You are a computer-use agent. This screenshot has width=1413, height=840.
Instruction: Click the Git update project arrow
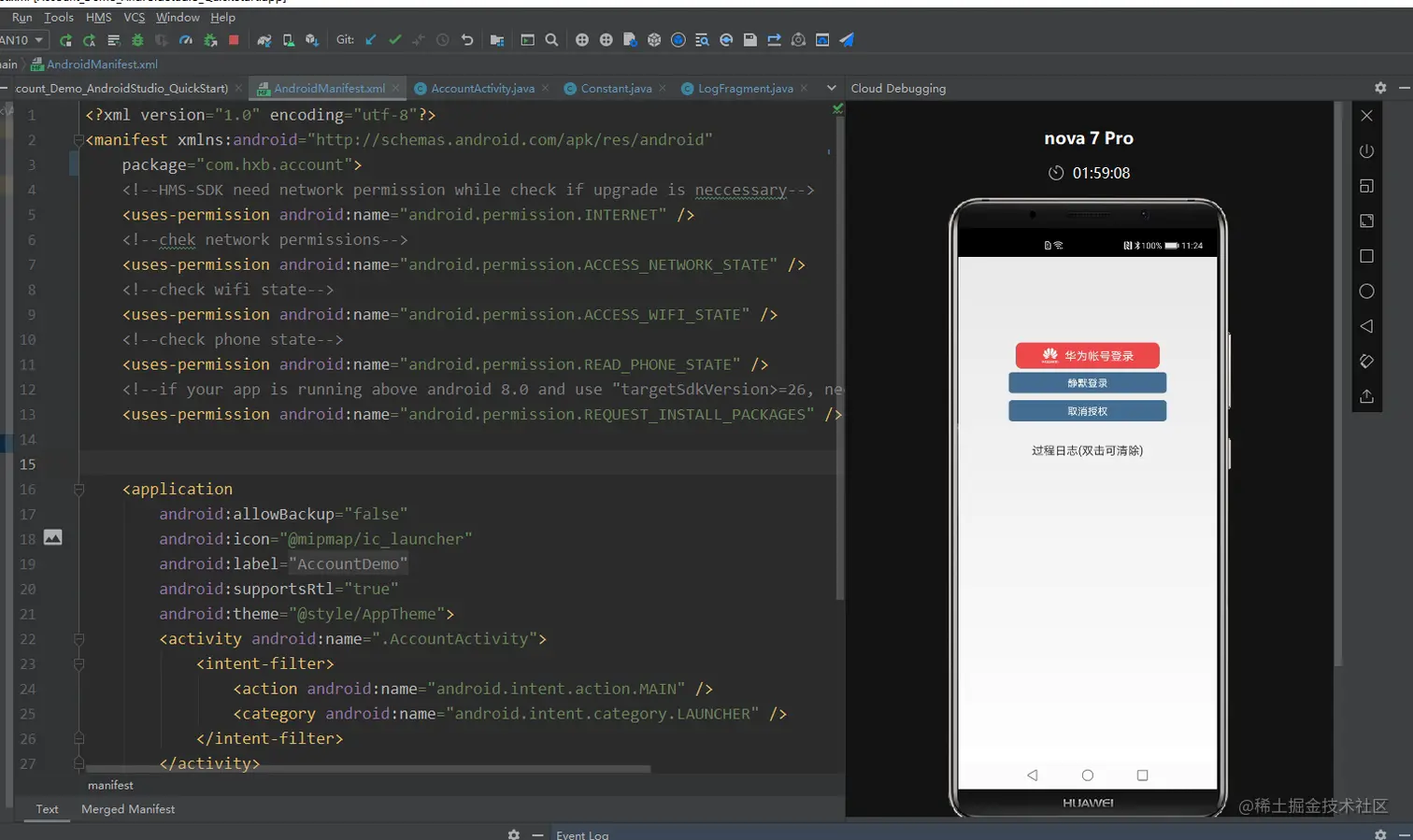point(371,40)
